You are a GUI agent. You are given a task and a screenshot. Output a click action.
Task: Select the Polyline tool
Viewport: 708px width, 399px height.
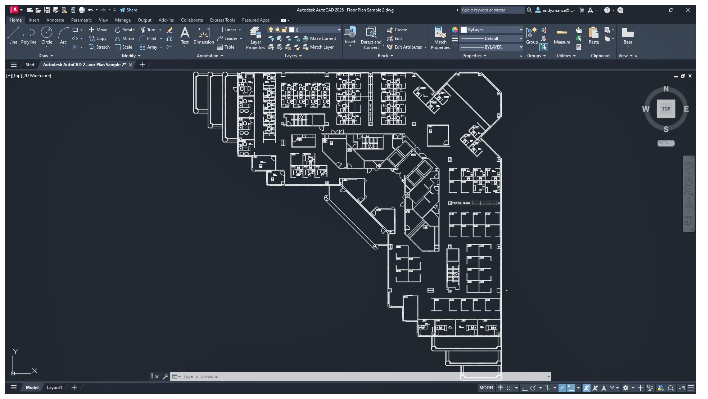(x=29, y=35)
